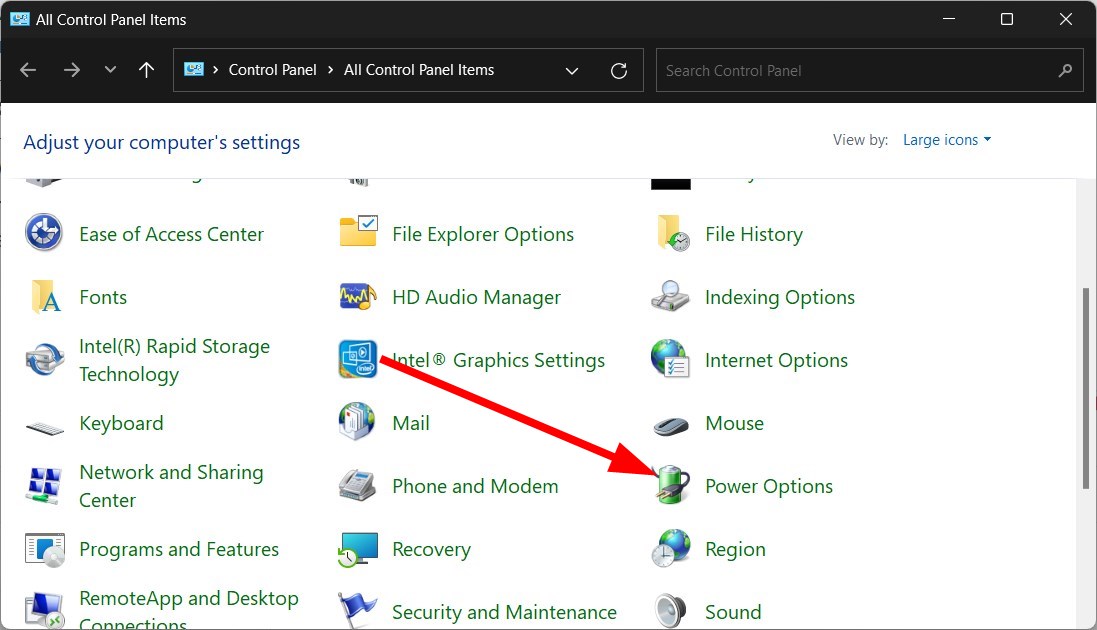Click the Control Panel breadcrumb

(272, 70)
